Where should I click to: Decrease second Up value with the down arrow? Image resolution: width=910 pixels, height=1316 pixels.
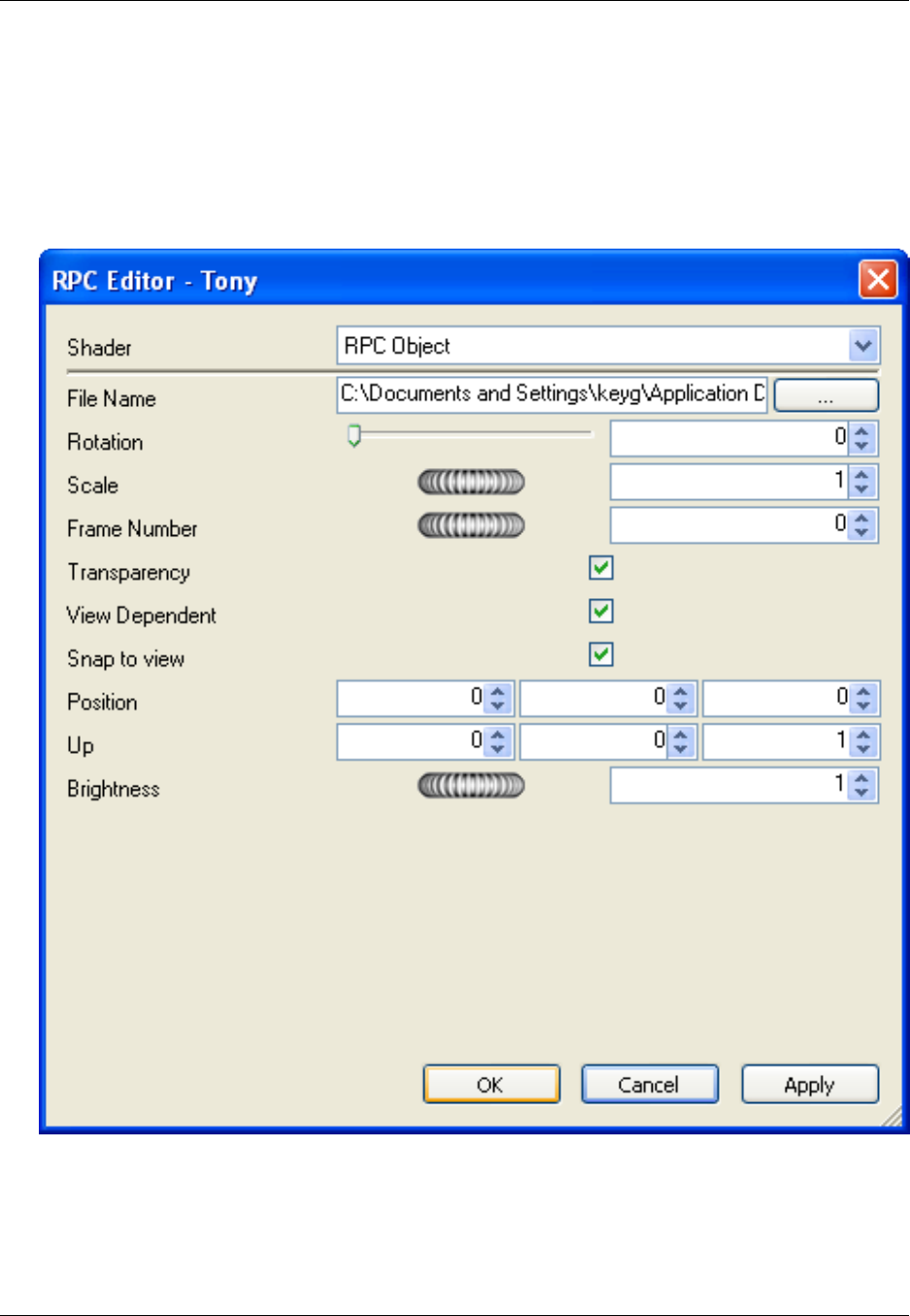coord(680,750)
